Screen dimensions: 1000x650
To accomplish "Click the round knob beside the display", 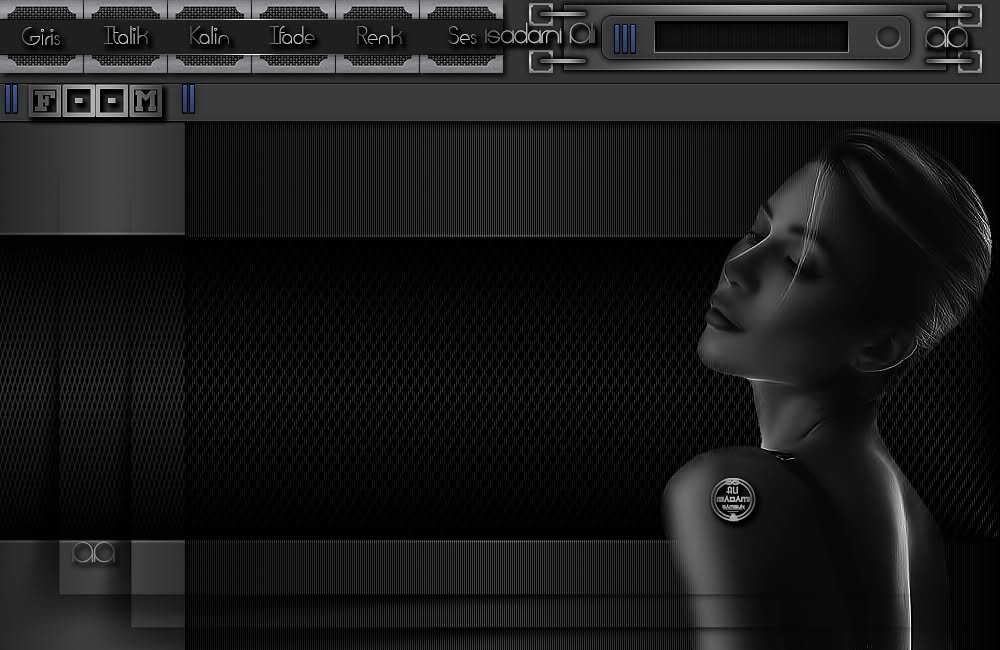I will (x=888, y=37).
